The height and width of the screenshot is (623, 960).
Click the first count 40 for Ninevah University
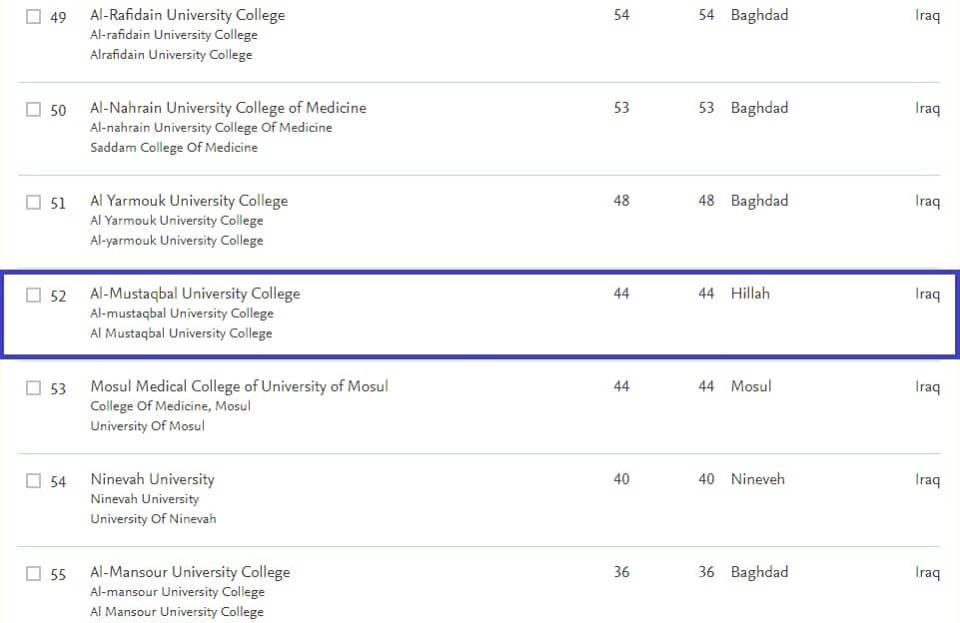[x=621, y=479]
